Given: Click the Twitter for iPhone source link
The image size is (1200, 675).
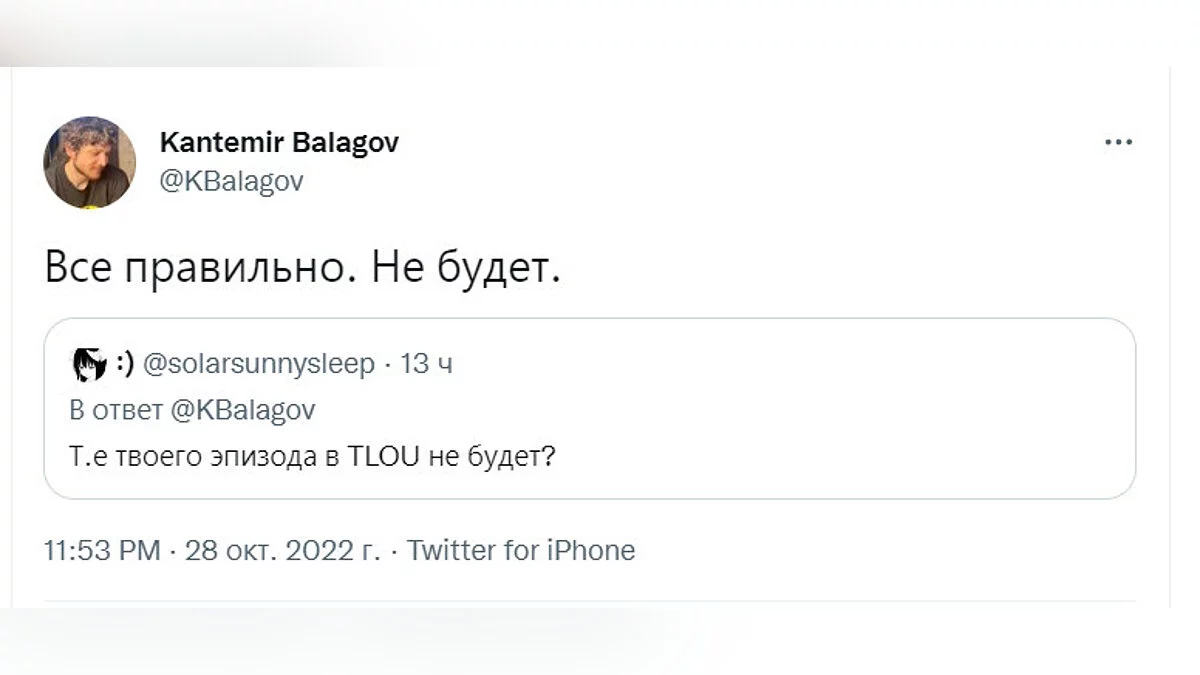Looking at the screenshot, I should click(x=521, y=550).
